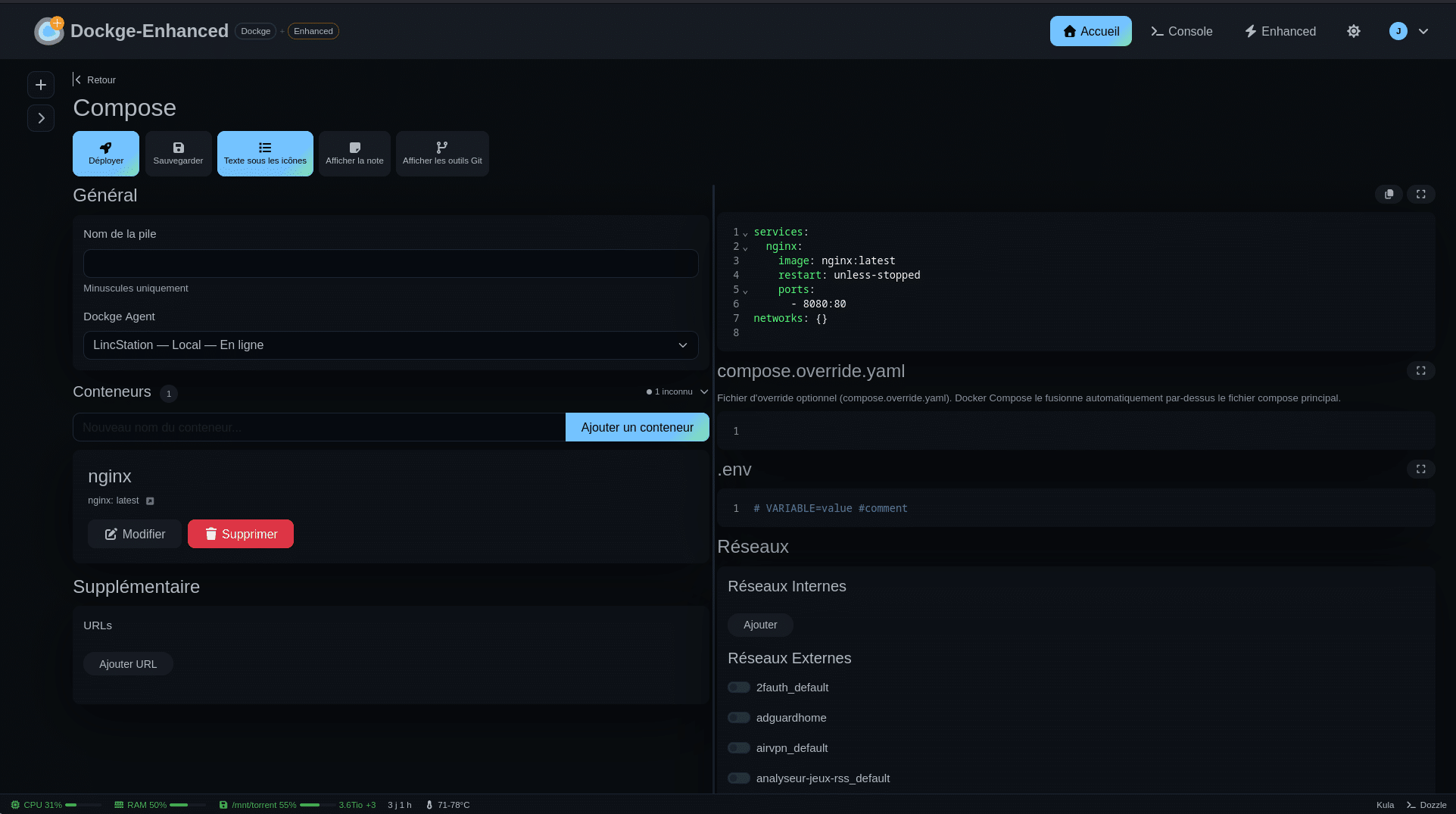The width and height of the screenshot is (1456, 814).
Task: Click the plus button in the left sidebar
Action: [41, 85]
